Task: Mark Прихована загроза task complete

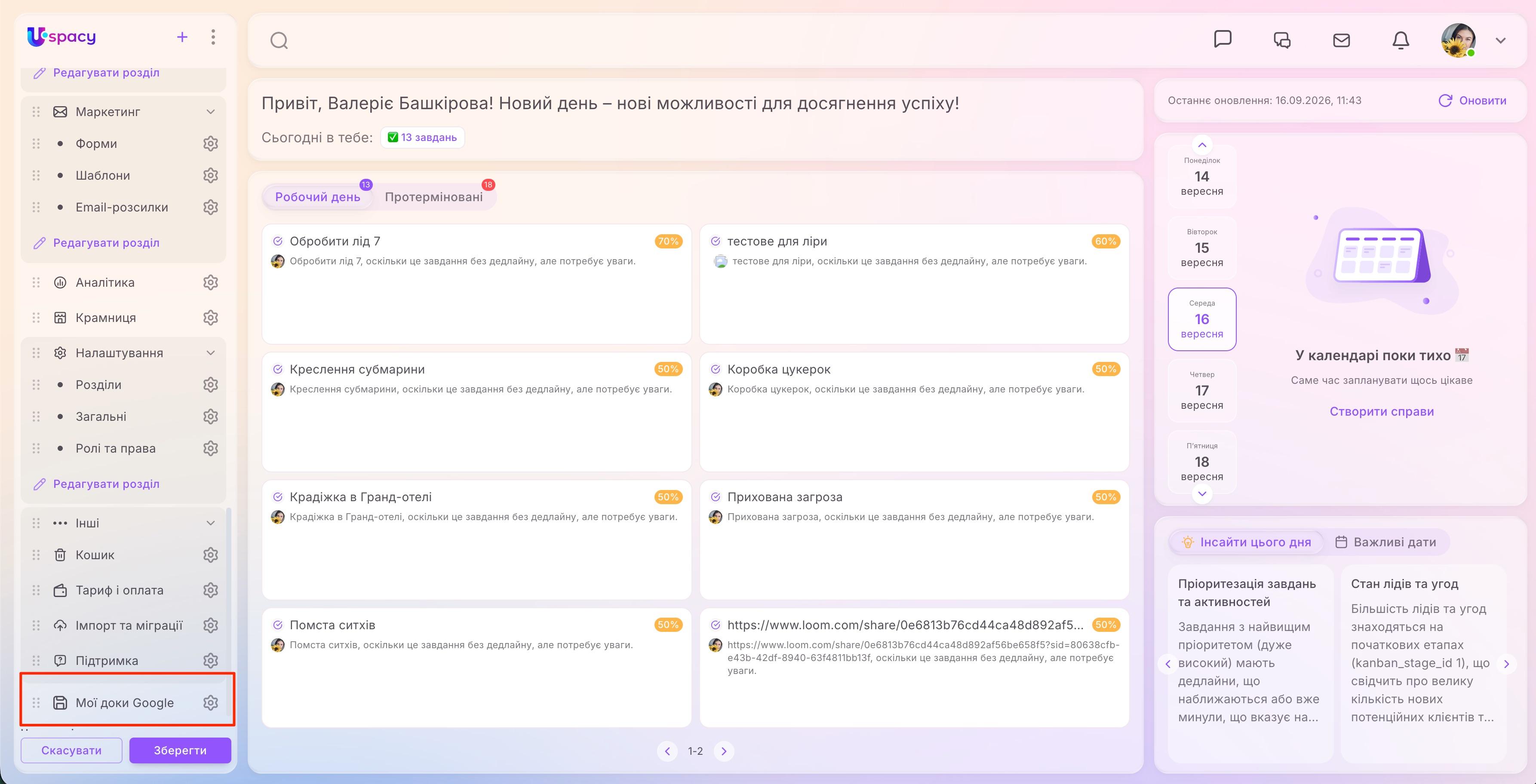Action: [x=716, y=497]
